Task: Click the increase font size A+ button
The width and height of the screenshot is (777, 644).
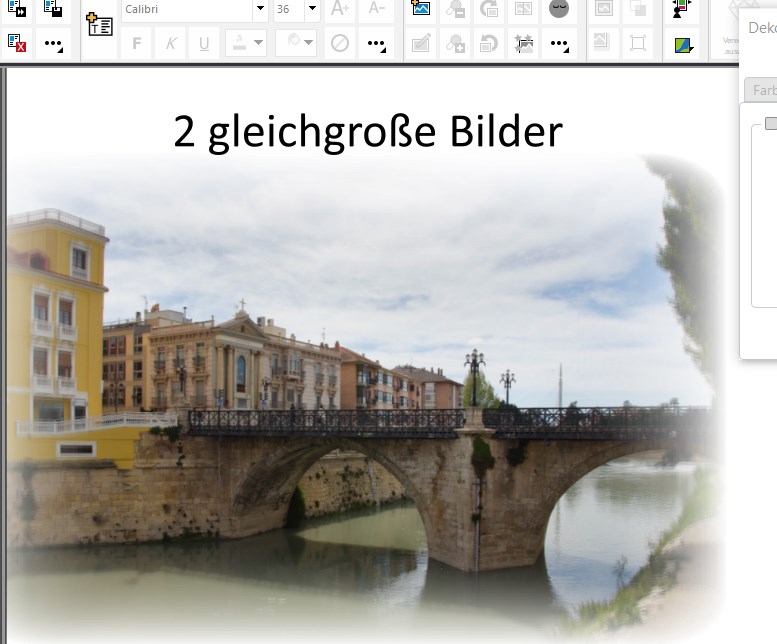Action: pos(340,8)
